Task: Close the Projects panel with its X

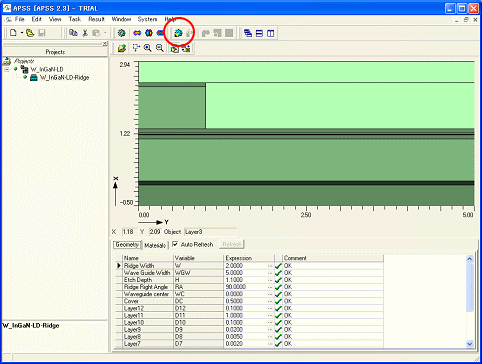Action: [105, 44]
